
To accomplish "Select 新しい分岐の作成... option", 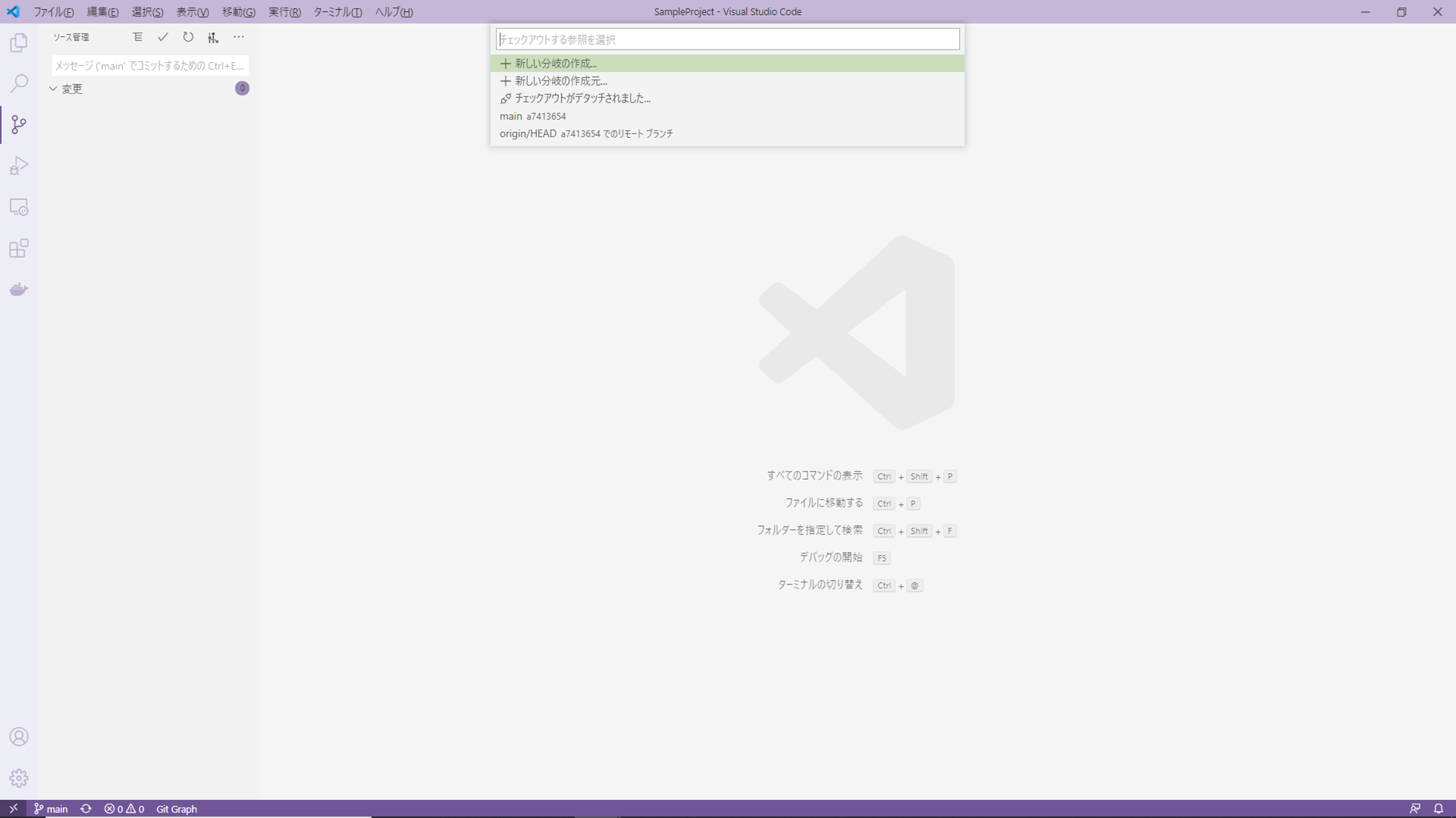I will [727, 64].
